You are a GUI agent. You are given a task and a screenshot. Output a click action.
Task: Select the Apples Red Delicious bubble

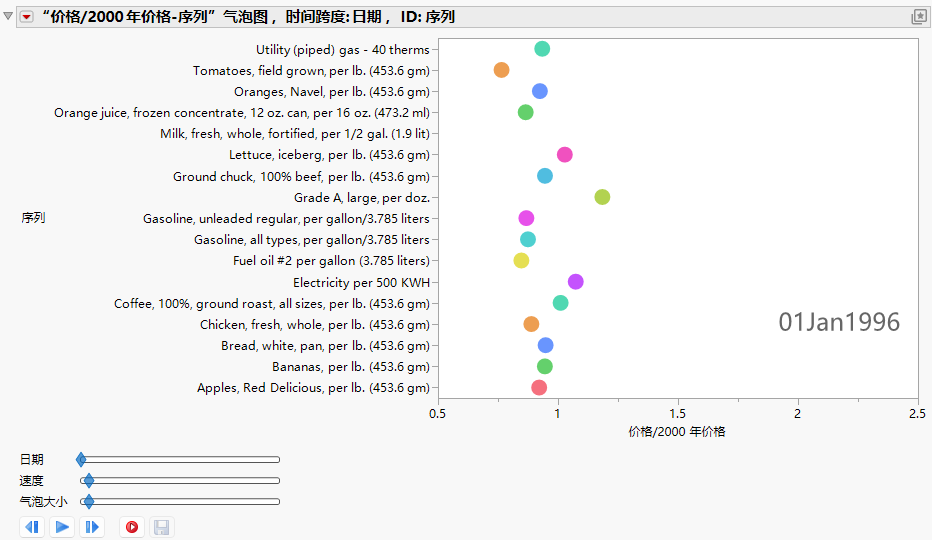click(x=539, y=388)
